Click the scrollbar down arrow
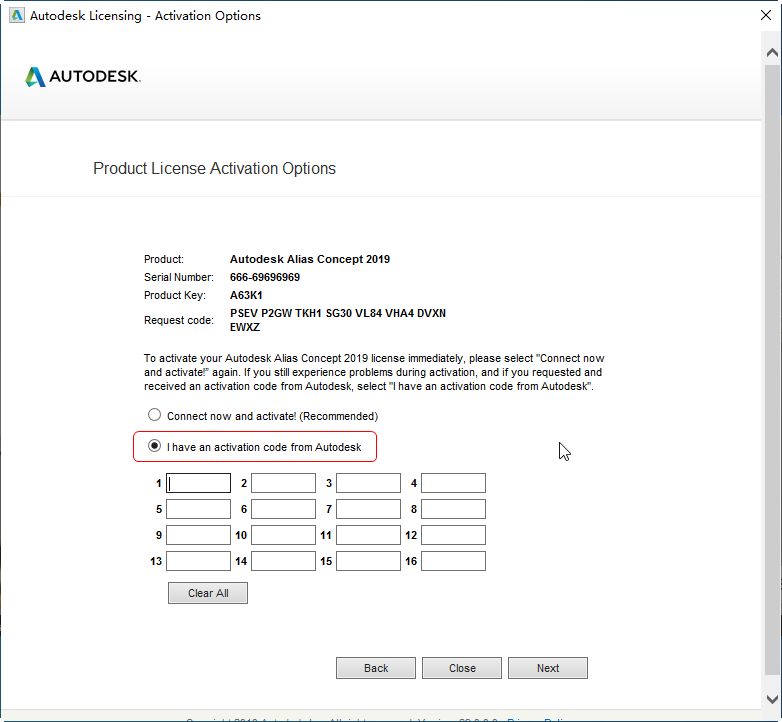The height and width of the screenshot is (722, 782). tap(772, 699)
